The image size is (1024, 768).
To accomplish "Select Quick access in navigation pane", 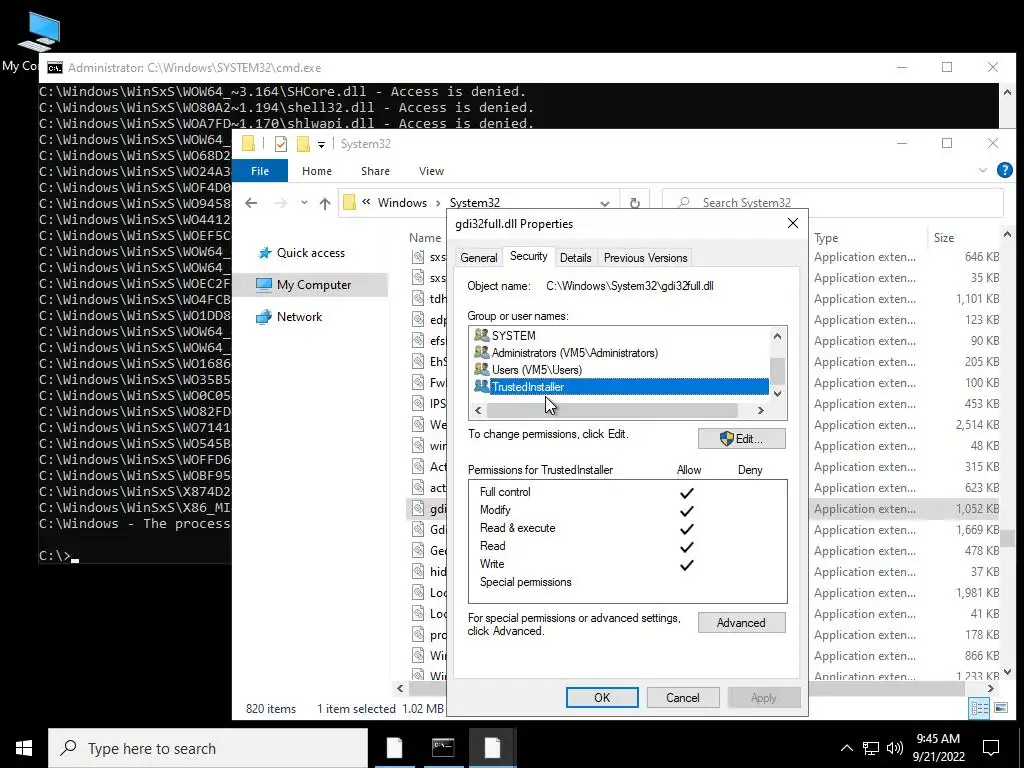I will 310,253.
